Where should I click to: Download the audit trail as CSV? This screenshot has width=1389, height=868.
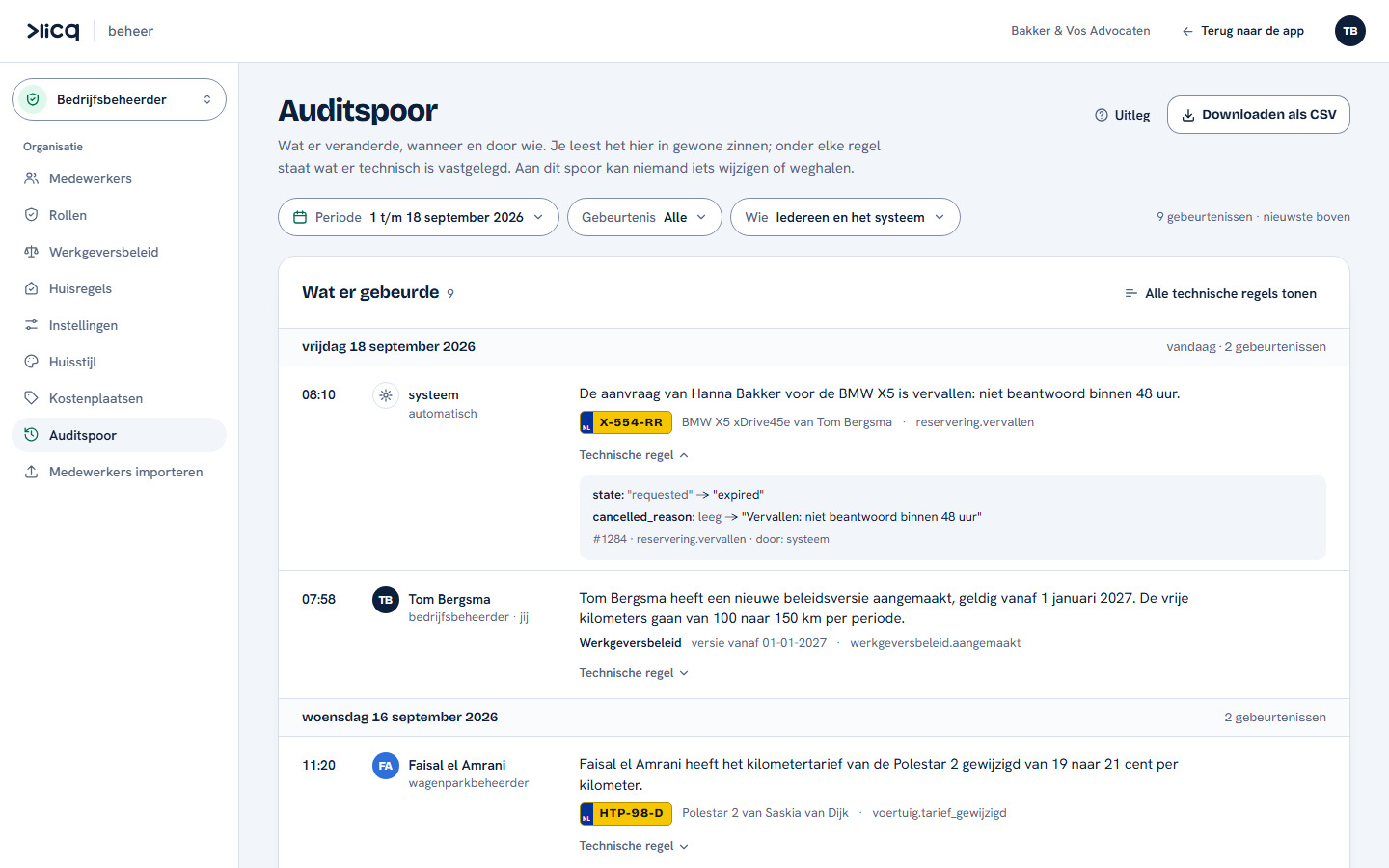[1259, 115]
